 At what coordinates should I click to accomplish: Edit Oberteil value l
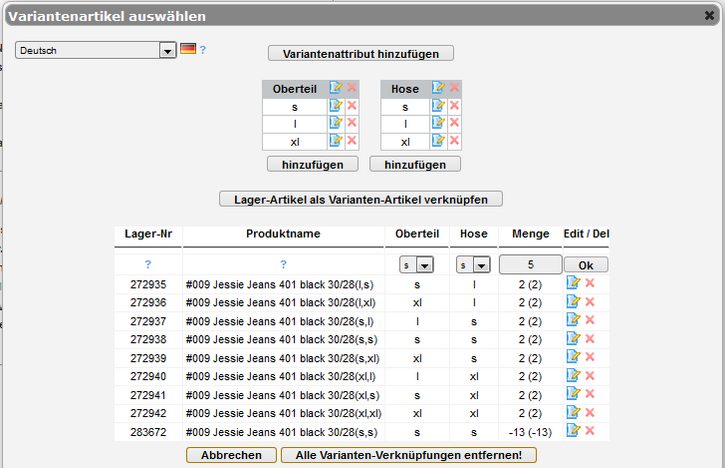pyautogui.click(x=336, y=123)
